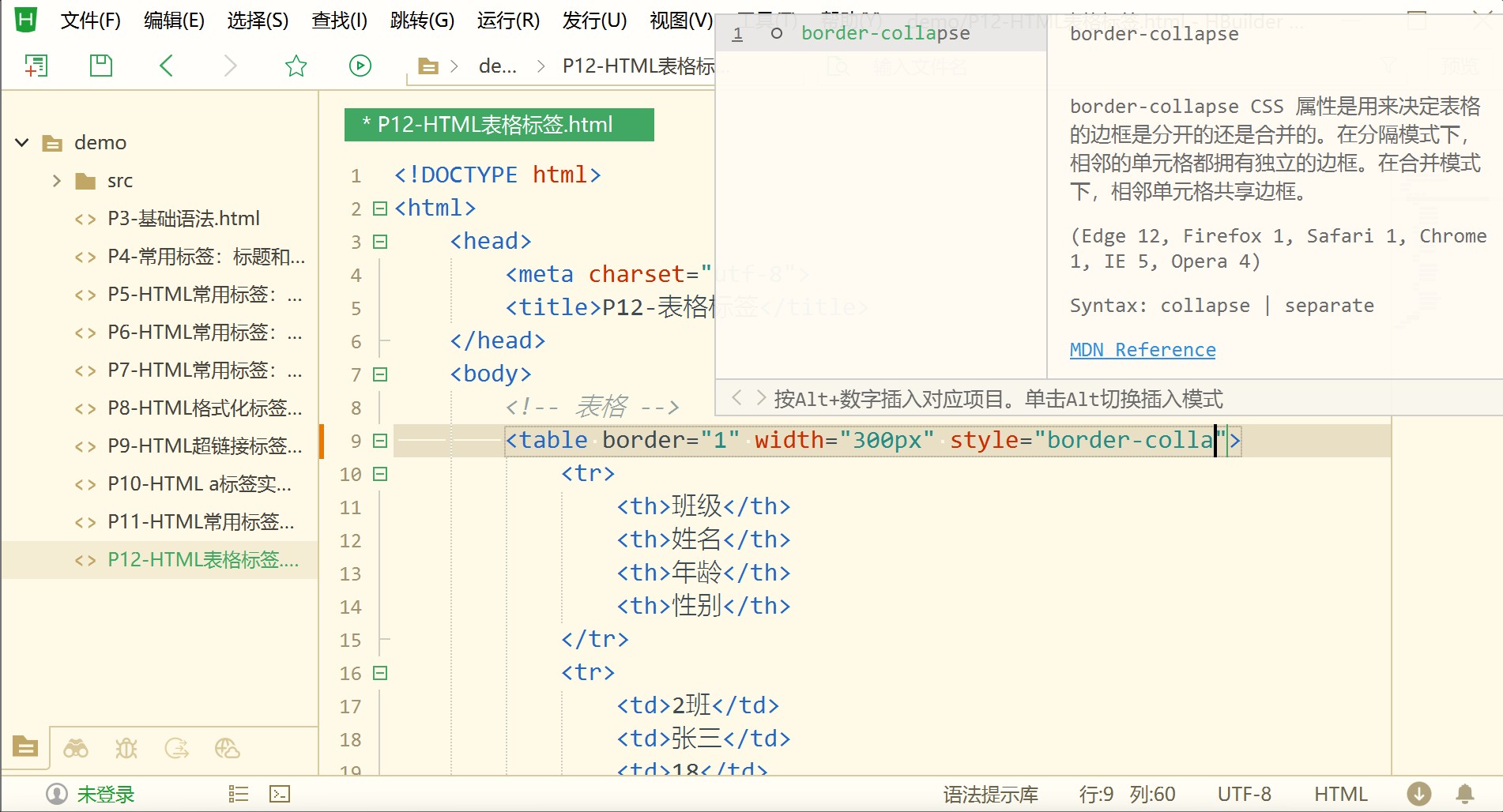Viewport: 1503px width, 812px height.
Task: Run the project with the play icon
Action: pyautogui.click(x=360, y=66)
